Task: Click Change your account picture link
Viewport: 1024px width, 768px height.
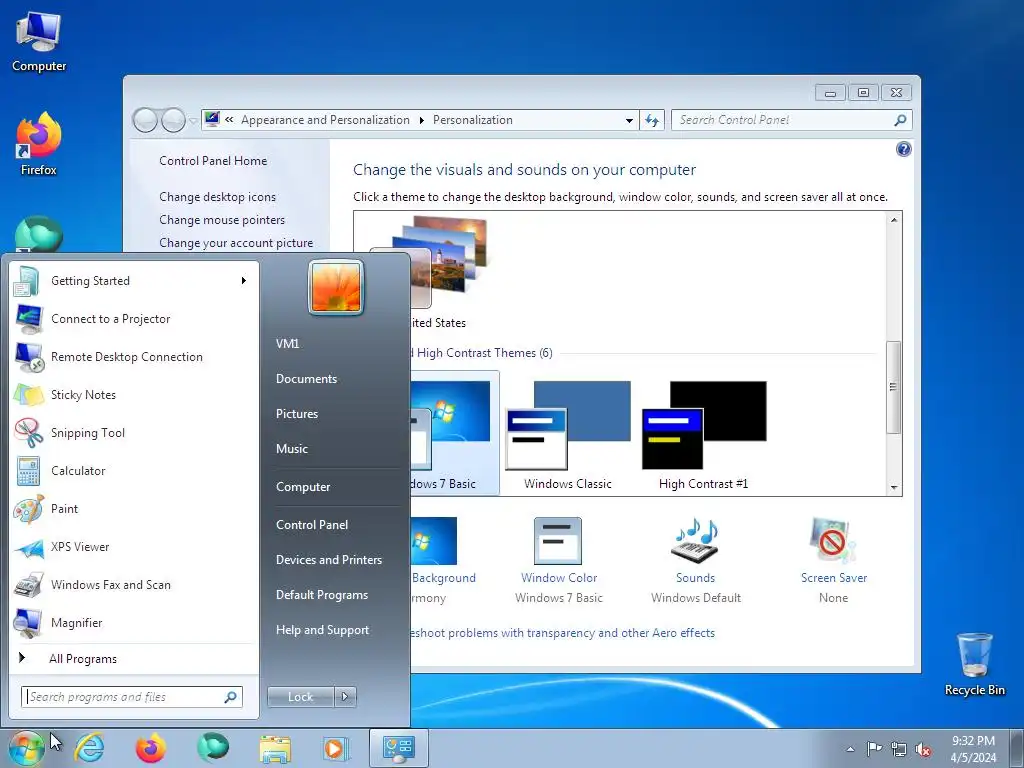Action: (x=236, y=242)
